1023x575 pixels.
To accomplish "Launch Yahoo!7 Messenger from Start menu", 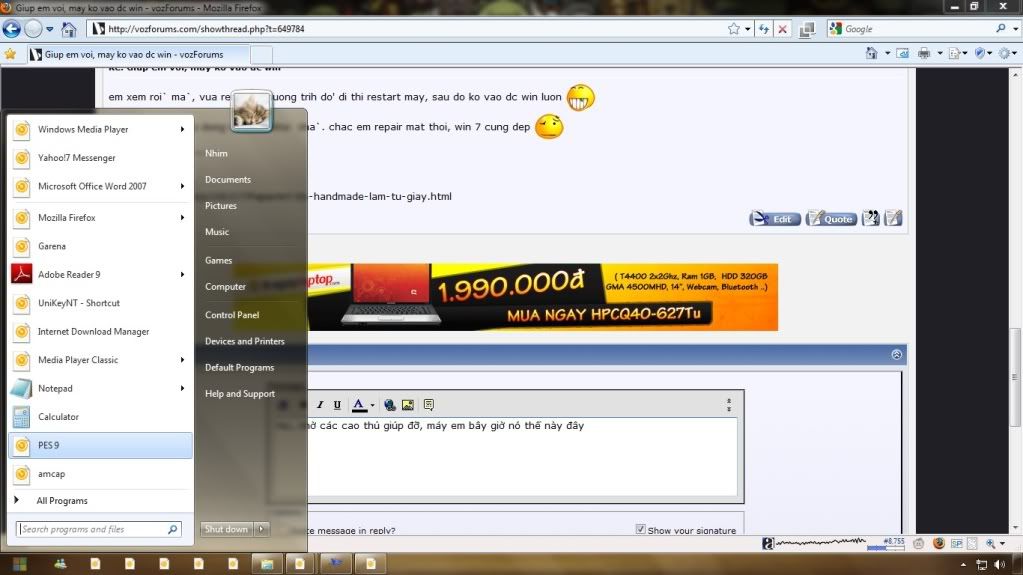I will [x=100, y=158].
